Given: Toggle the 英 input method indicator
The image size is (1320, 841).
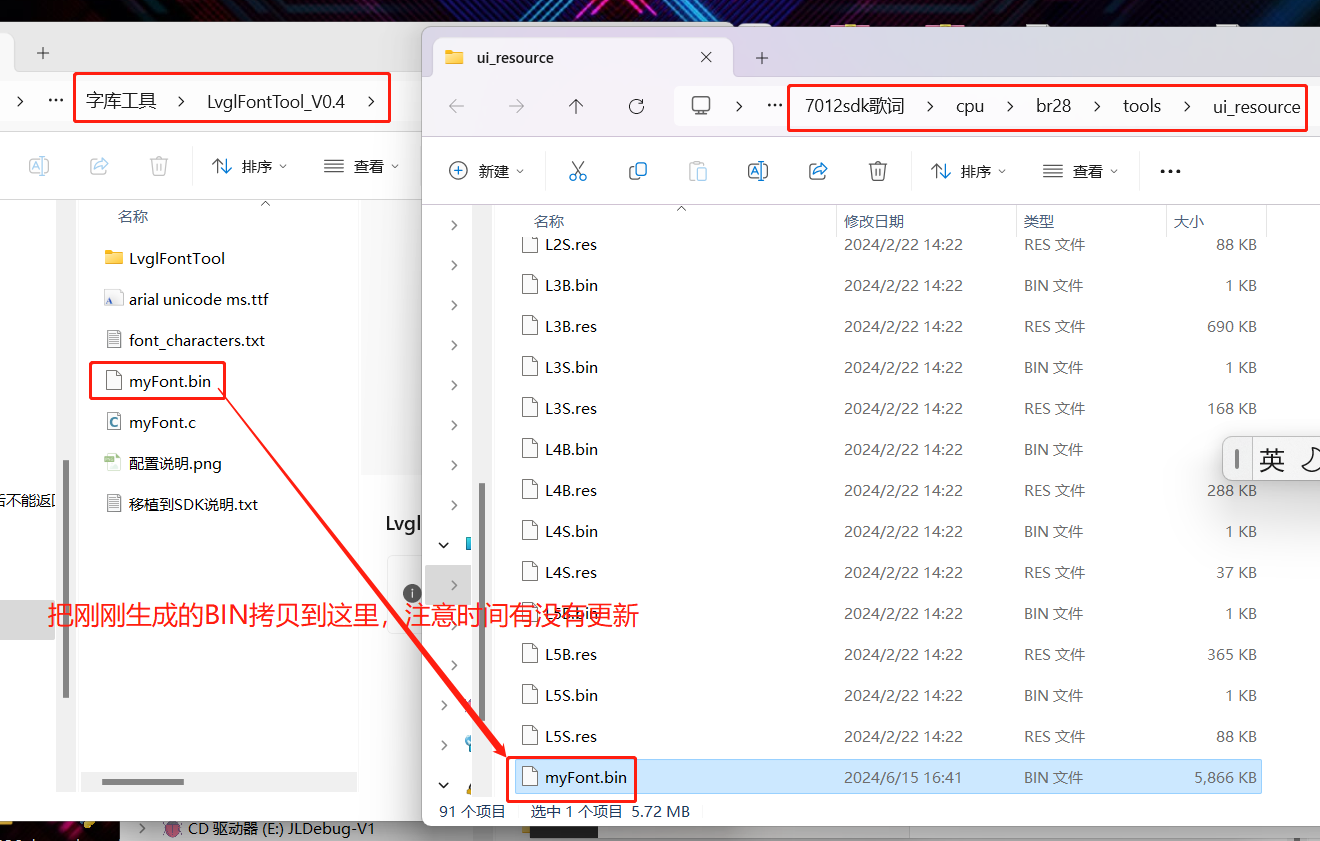Looking at the screenshot, I should click(x=1272, y=459).
